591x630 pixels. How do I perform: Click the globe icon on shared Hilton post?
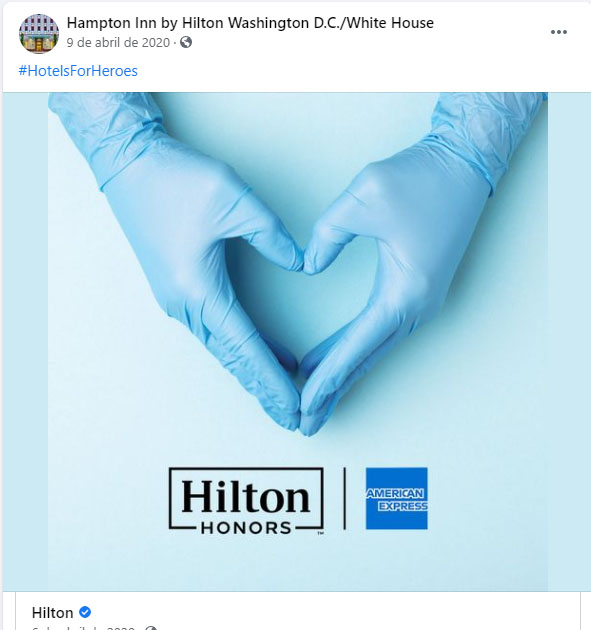coord(151,628)
